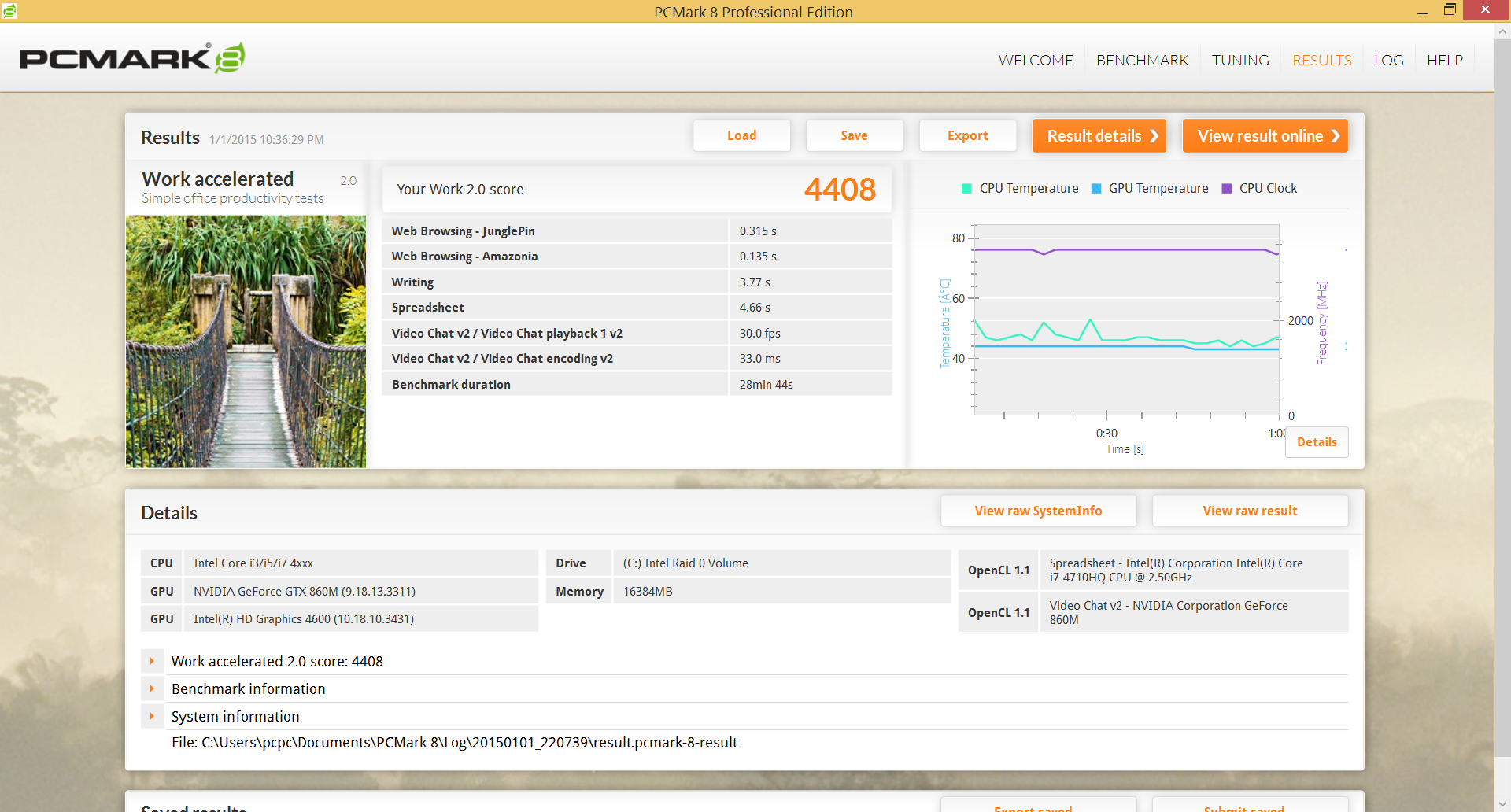Viewport: 1511px width, 812px height.
Task: Click the PCMark app icon in title bar
Action: pyautogui.click(x=9, y=10)
